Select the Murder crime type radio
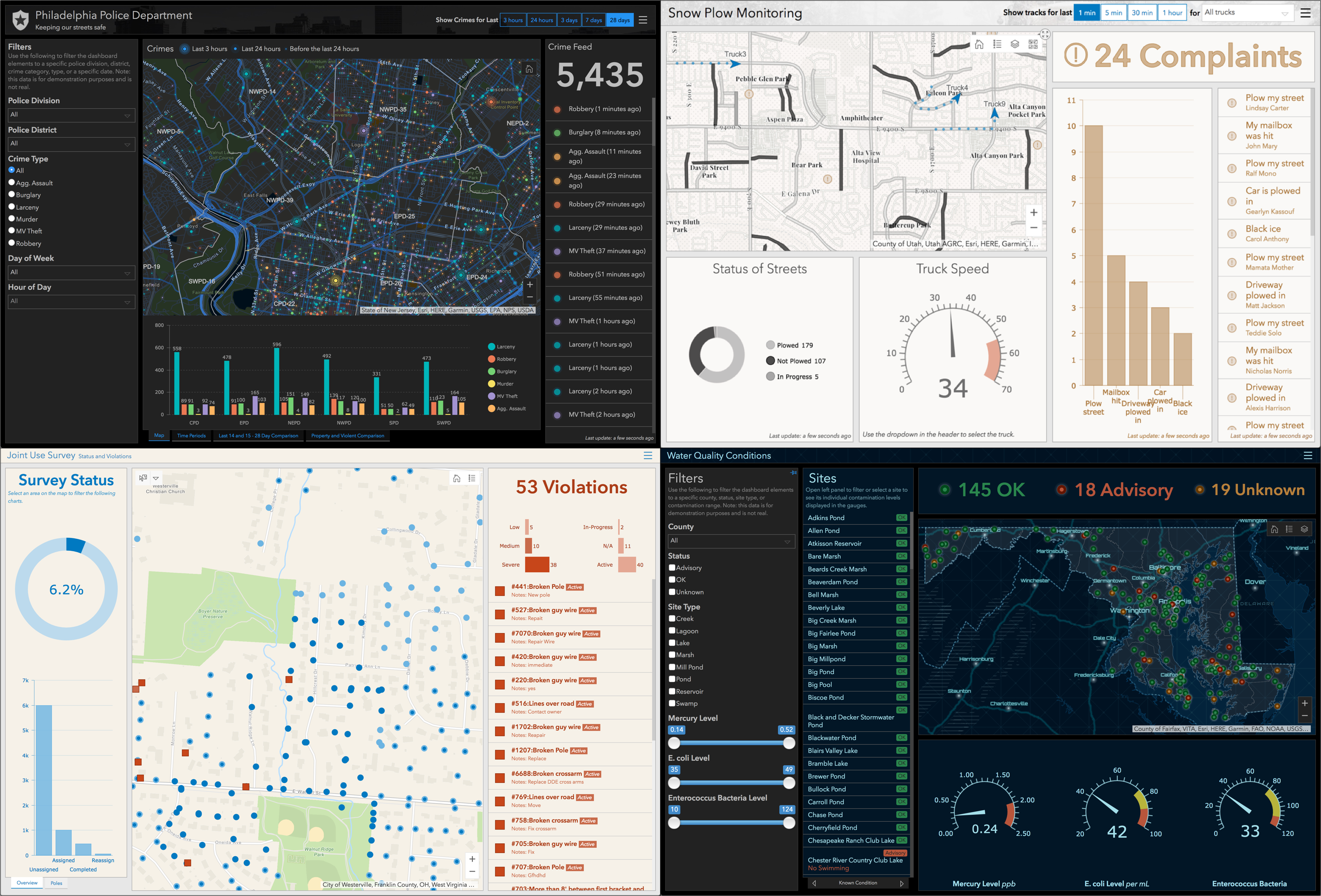1321x896 pixels. pyautogui.click(x=11, y=219)
